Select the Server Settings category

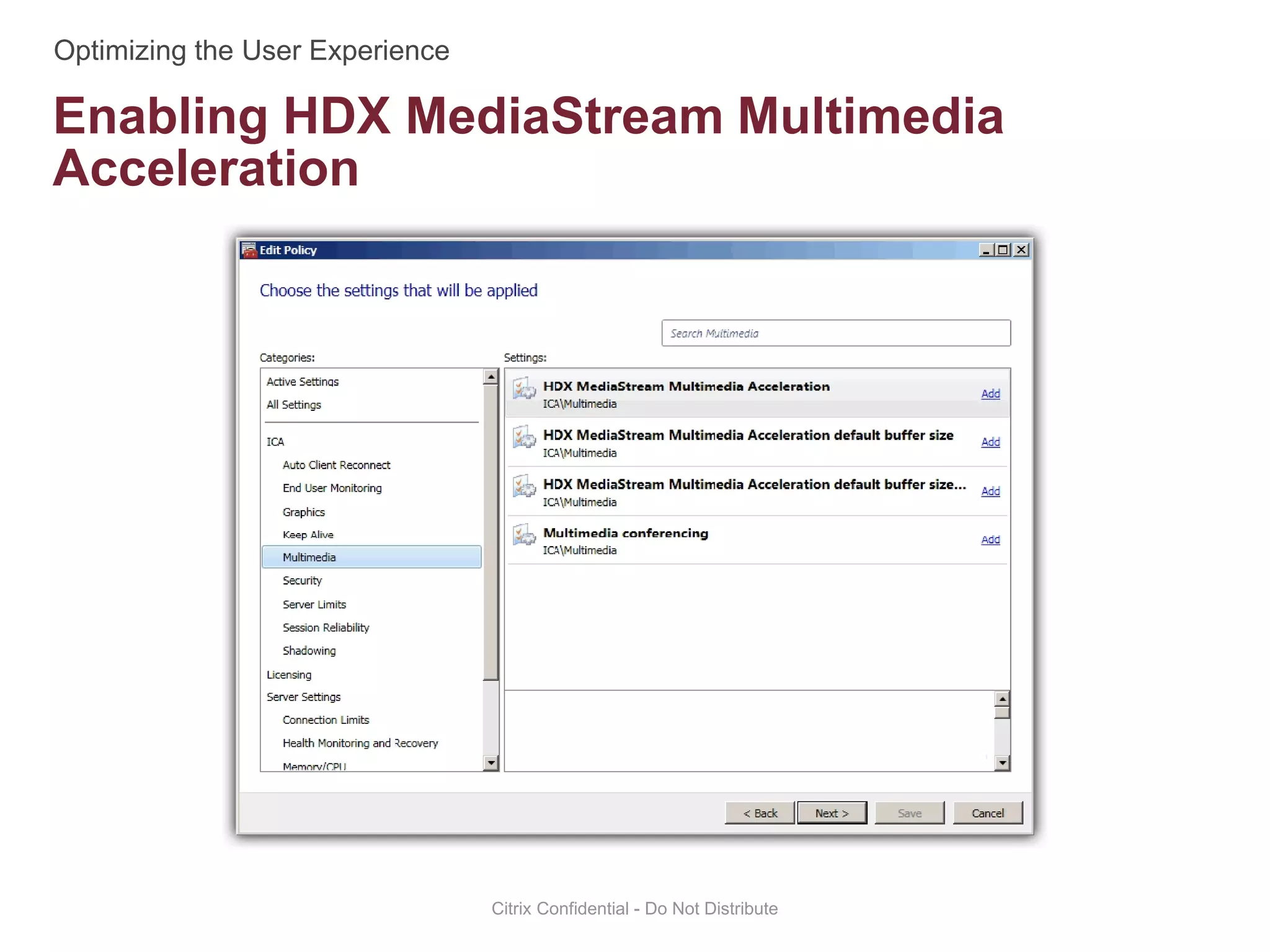point(304,697)
